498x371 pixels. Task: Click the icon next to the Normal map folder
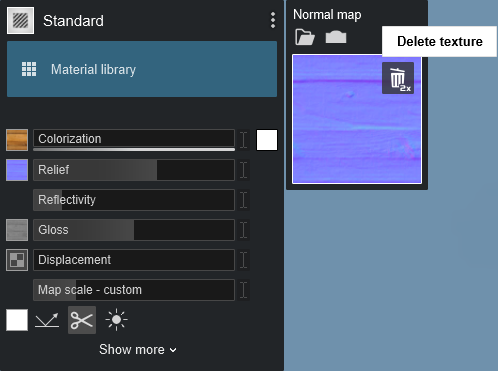(336, 37)
